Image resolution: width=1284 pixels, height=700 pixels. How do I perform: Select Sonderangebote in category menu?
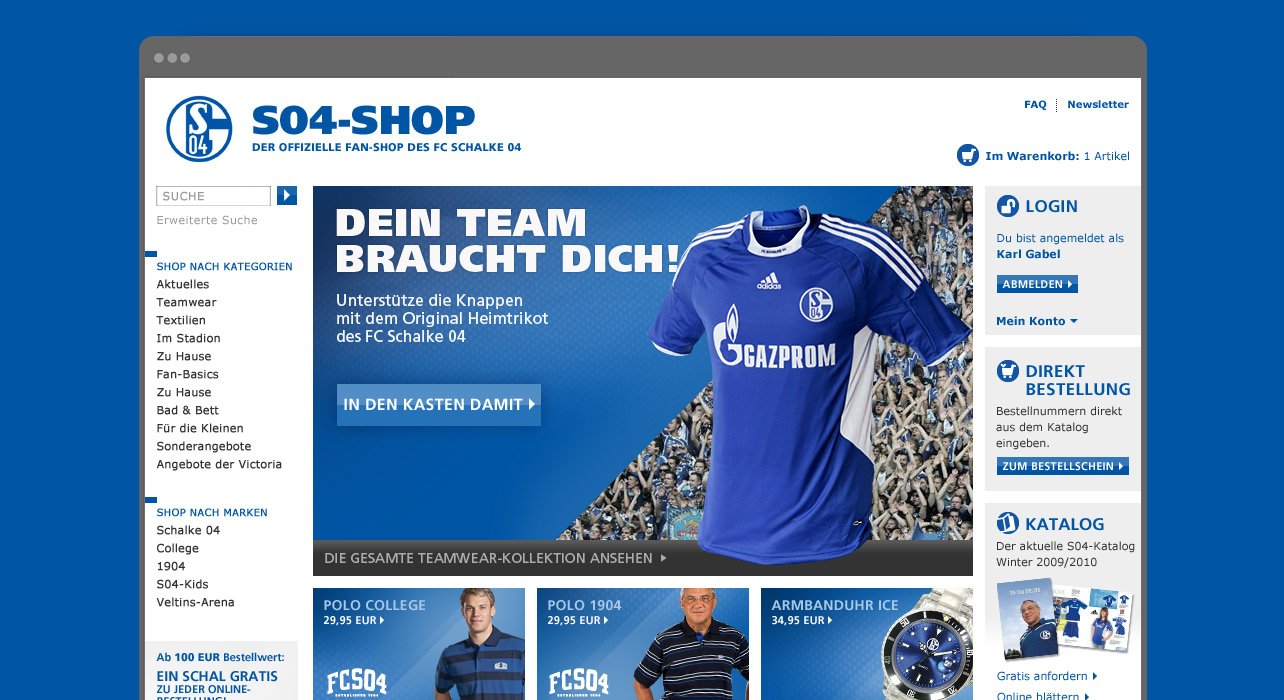pyautogui.click(x=204, y=446)
